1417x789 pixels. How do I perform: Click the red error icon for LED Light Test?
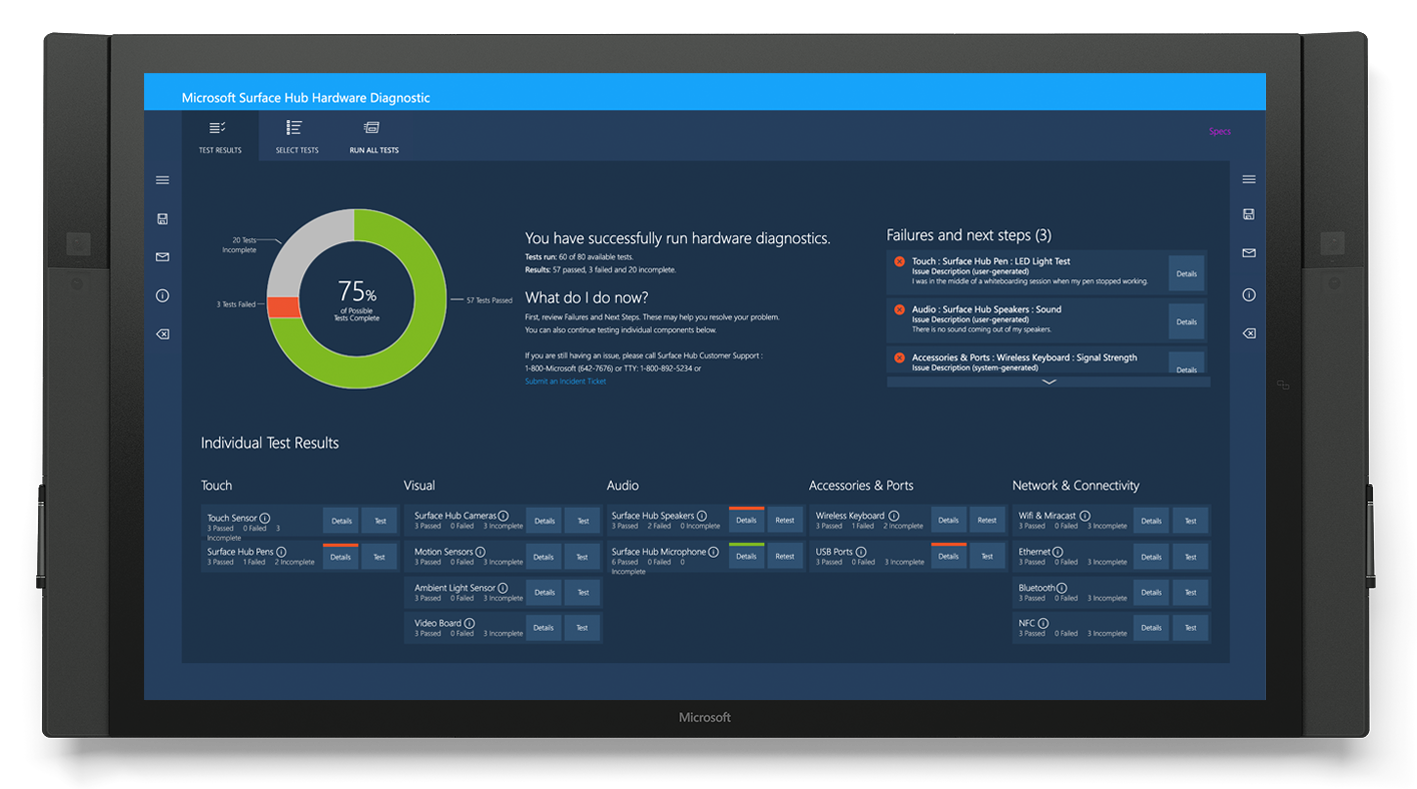(x=899, y=262)
